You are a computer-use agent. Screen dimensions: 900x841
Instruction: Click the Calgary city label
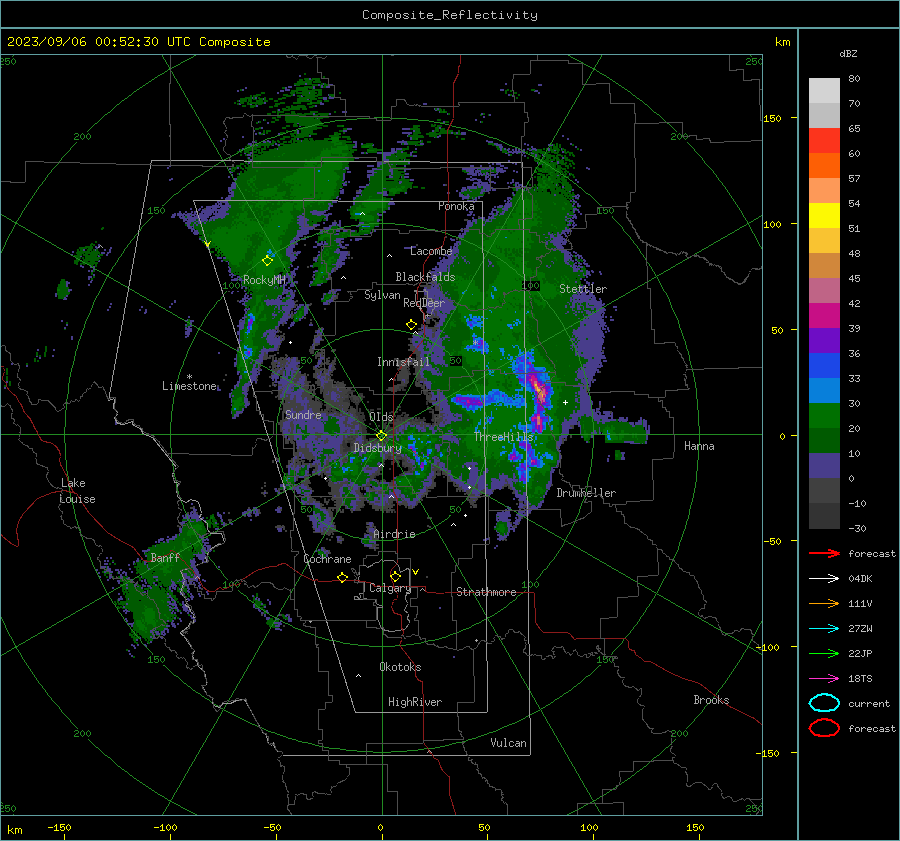pos(390,588)
